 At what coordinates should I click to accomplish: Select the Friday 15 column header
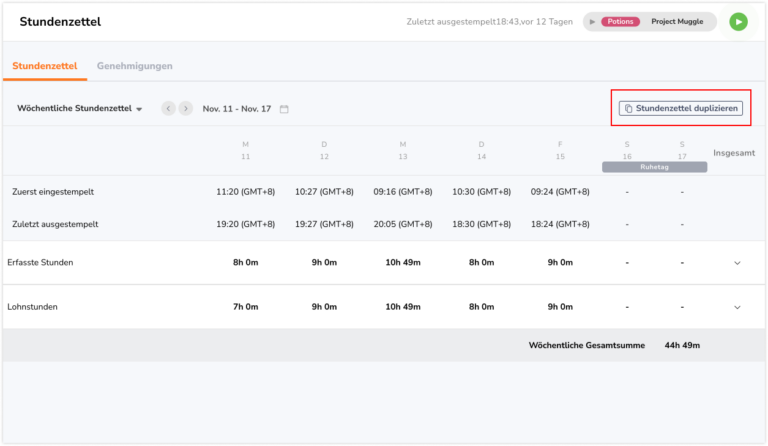[x=560, y=150]
